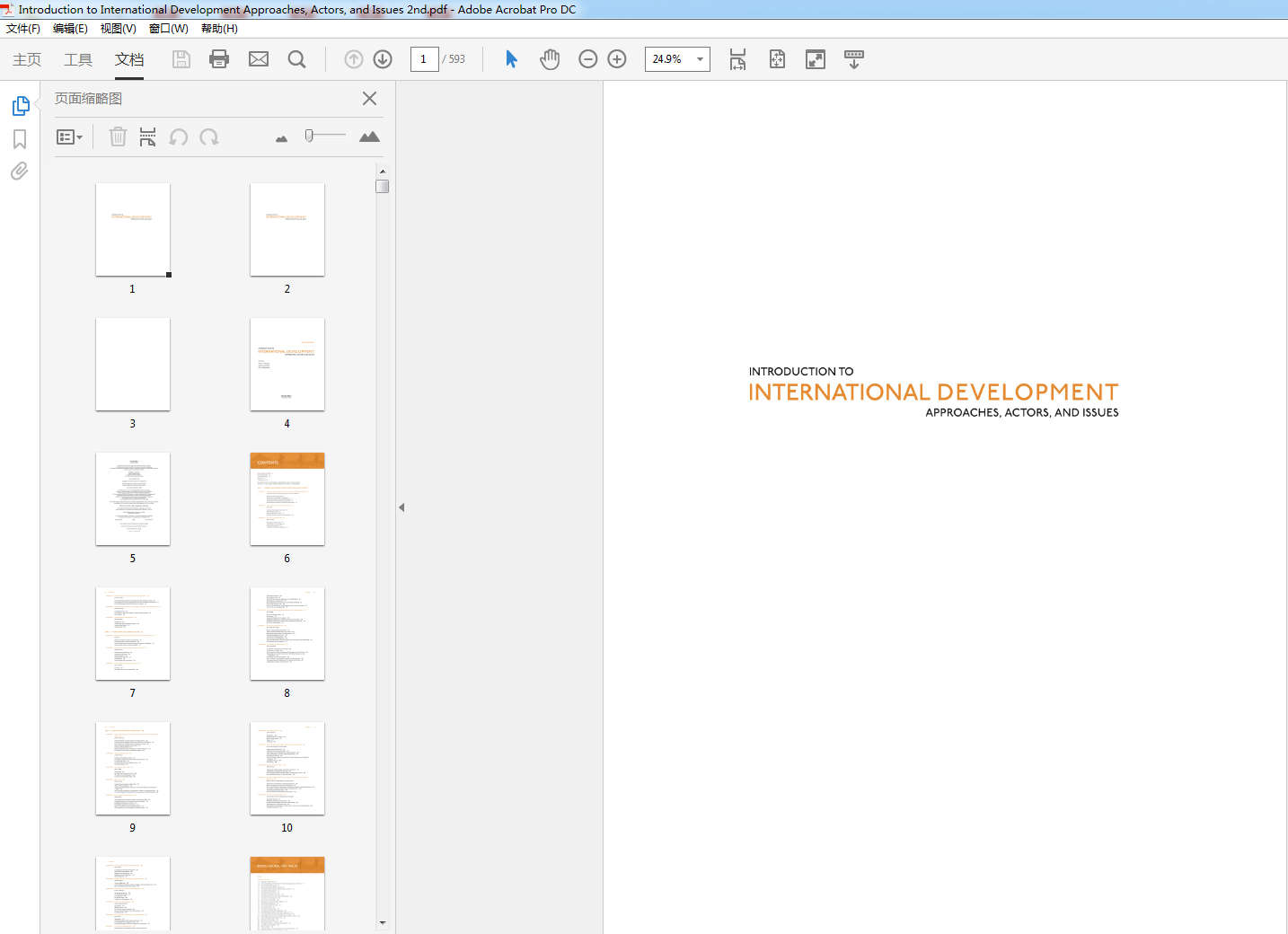Enlarge thumbnail size large mountain icon
This screenshot has height=934, width=1288.
click(369, 137)
